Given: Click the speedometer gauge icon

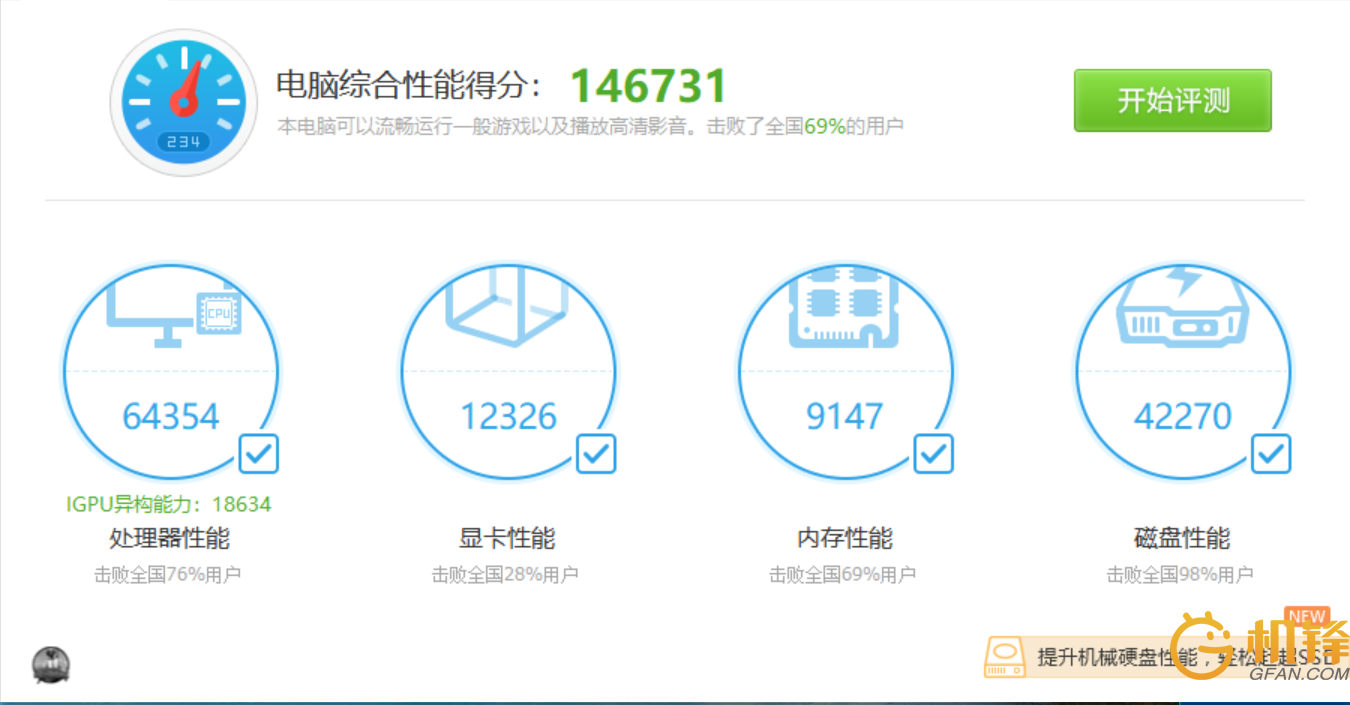Looking at the screenshot, I should coord(183,103).
